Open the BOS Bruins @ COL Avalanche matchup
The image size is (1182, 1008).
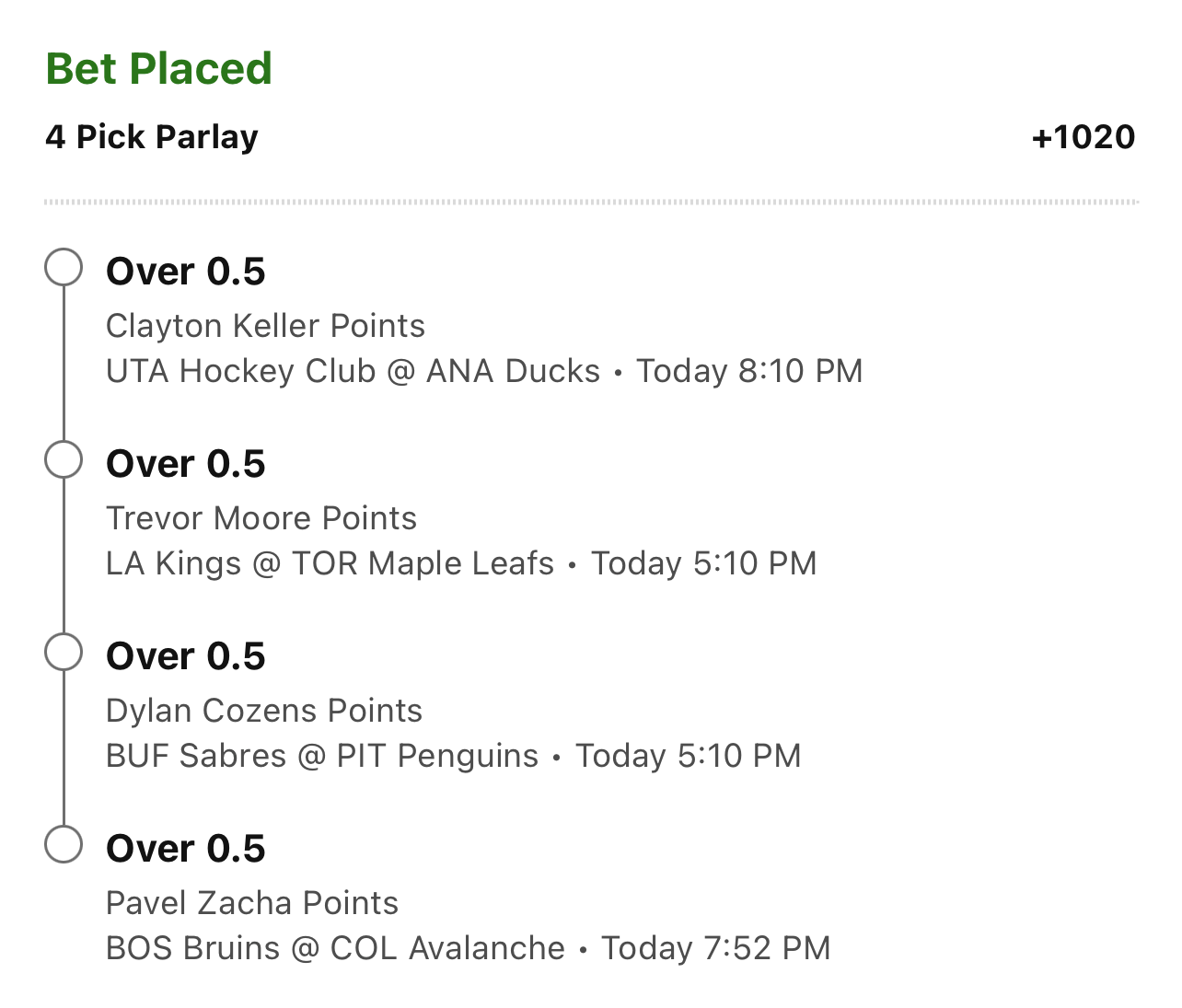pos(335,948)
